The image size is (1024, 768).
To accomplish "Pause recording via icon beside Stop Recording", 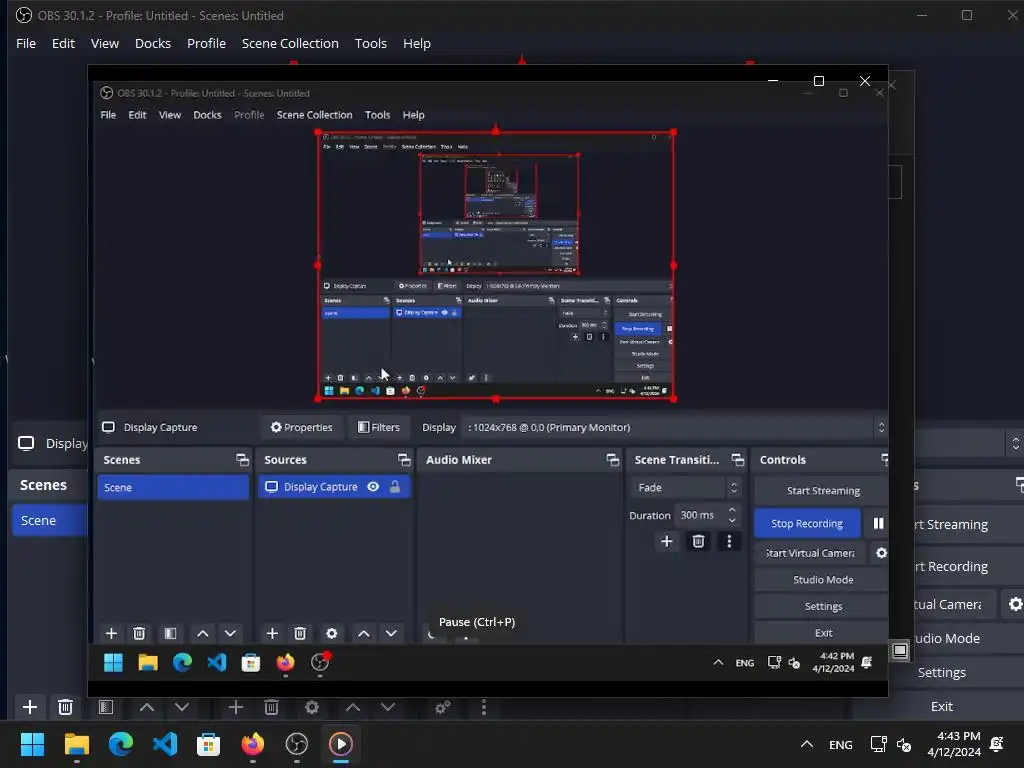I will tap(878, 523).
